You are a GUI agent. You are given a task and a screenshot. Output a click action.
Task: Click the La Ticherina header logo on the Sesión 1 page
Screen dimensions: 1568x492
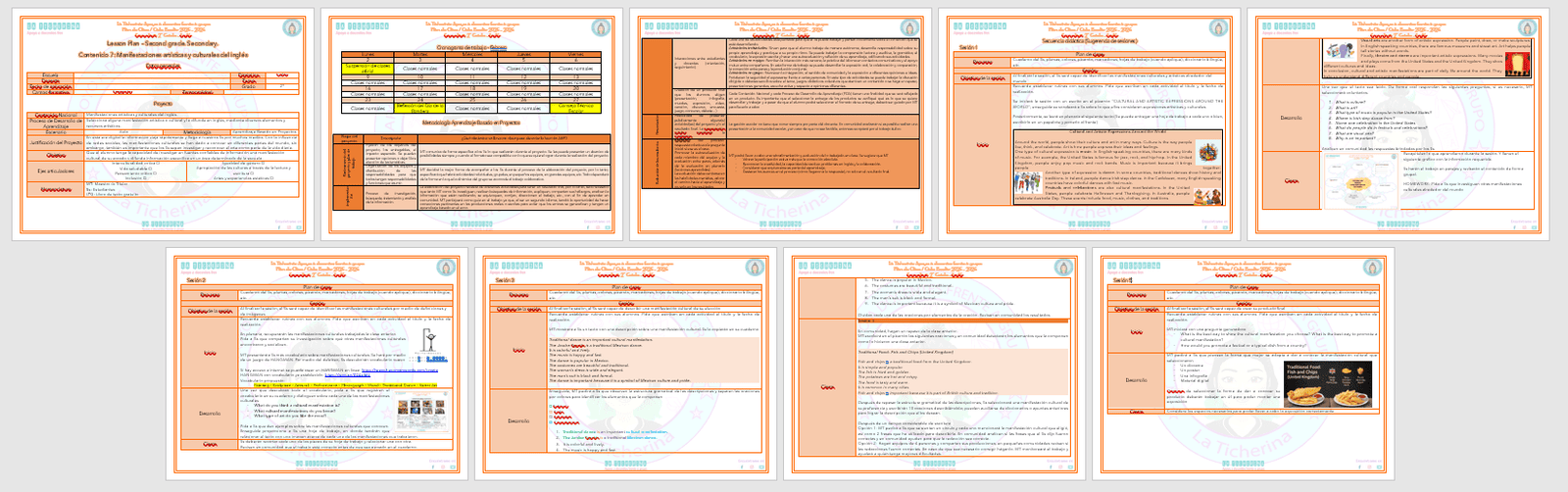click(980, 27)
